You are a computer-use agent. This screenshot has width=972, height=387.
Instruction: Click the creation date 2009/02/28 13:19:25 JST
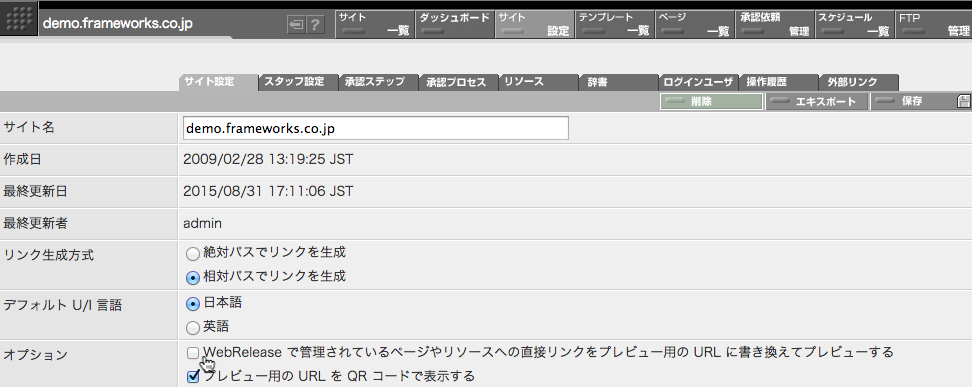tap(268, 159)
